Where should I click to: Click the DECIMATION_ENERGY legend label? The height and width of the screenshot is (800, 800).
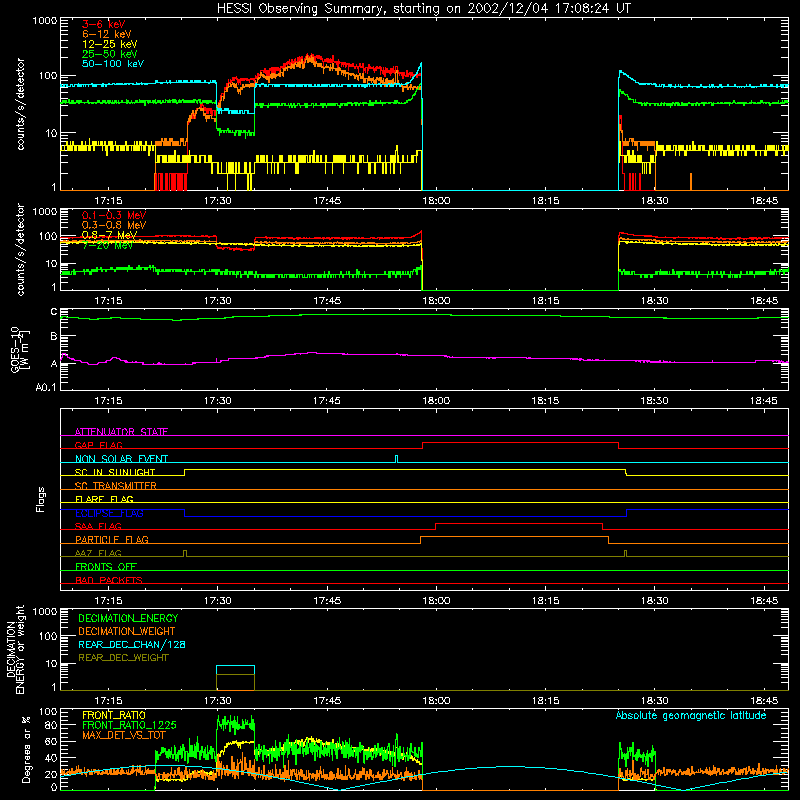pyautogui.click(x=128, y=618)
